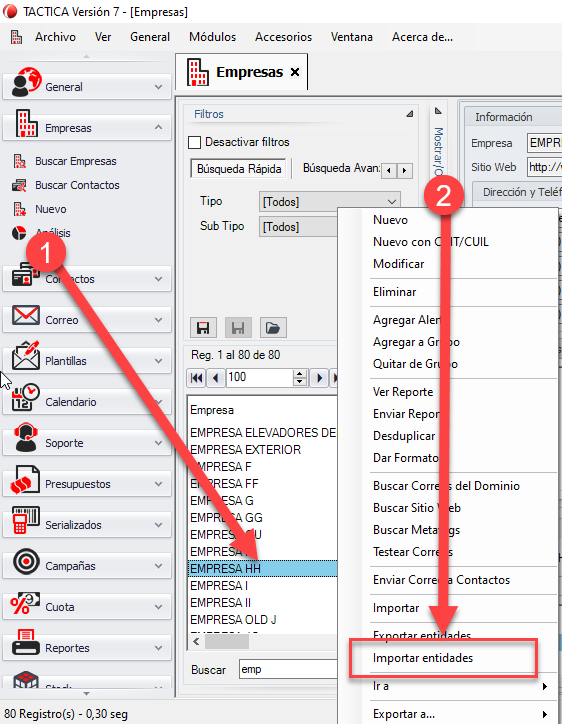Image resolution: width=562 pixels, height=724 pixels.
Task: Open the Archivo menu
Action: [x=55, y=37]
